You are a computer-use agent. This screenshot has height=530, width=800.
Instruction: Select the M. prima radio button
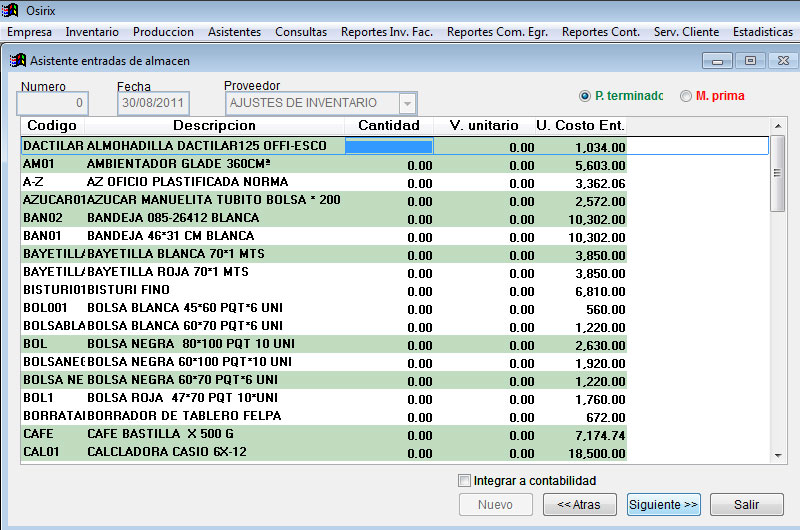[x=686, y=96]
